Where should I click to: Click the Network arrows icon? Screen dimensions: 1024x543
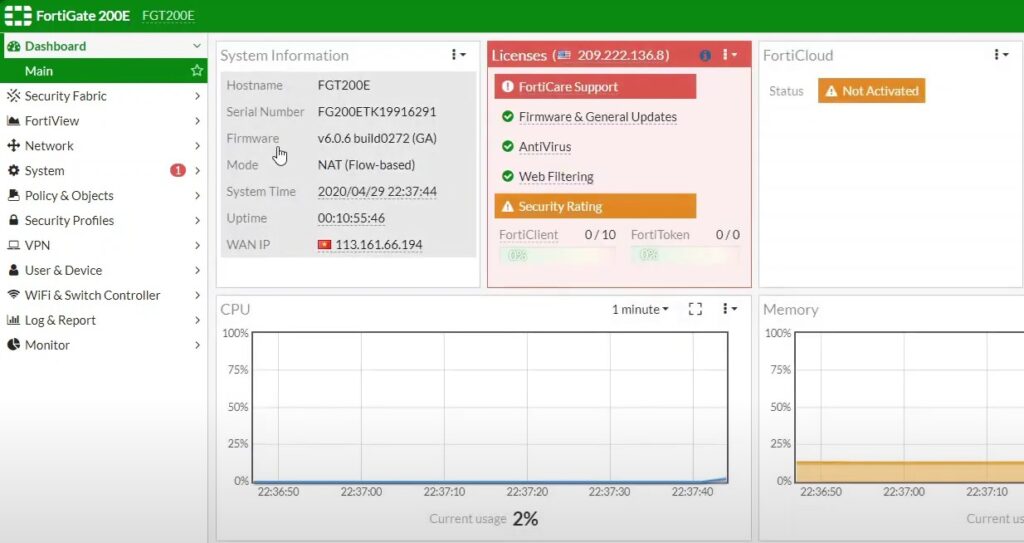[13, 146]
